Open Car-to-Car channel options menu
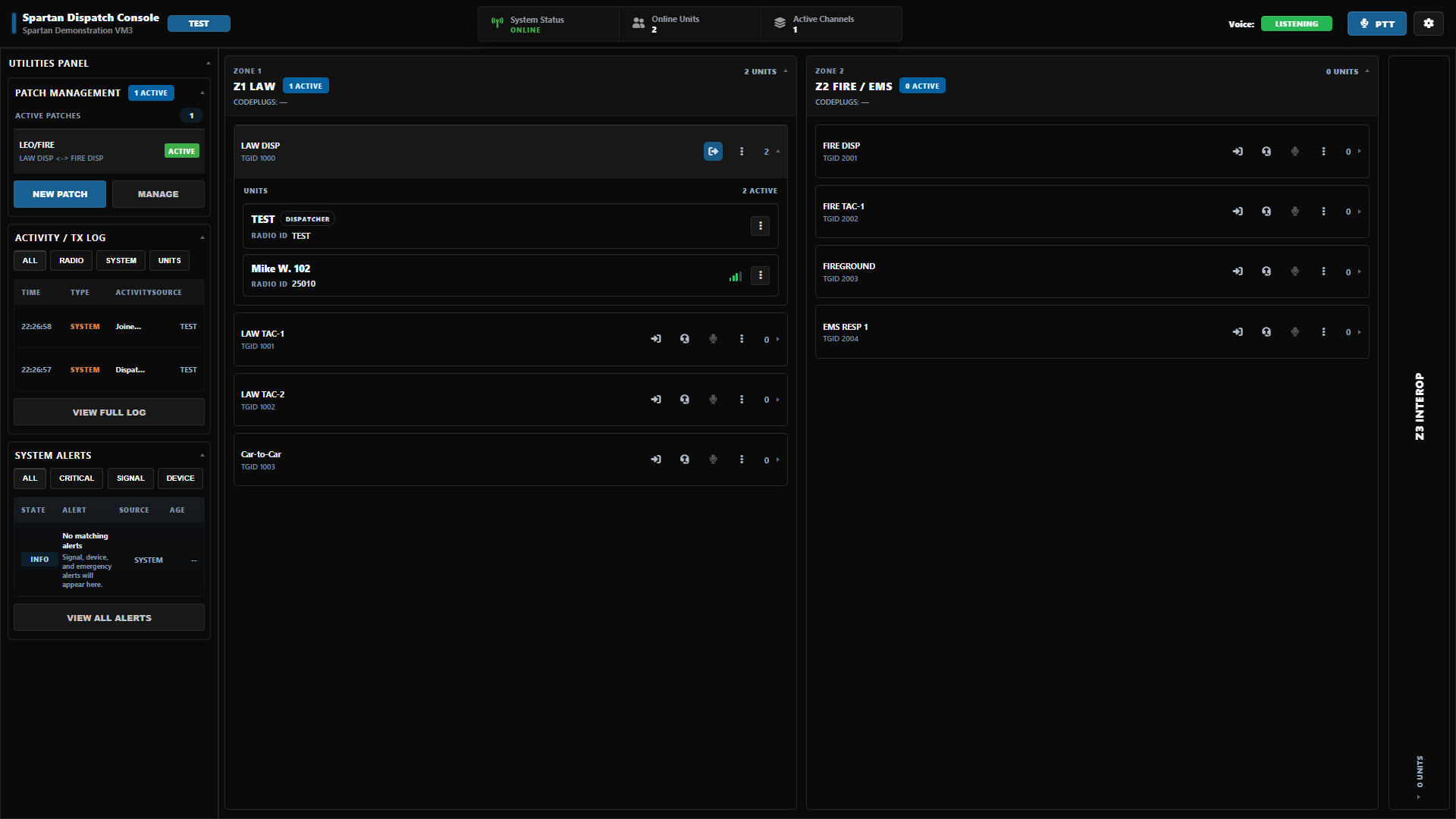The image size is (1456, 819). pos(742,460)
